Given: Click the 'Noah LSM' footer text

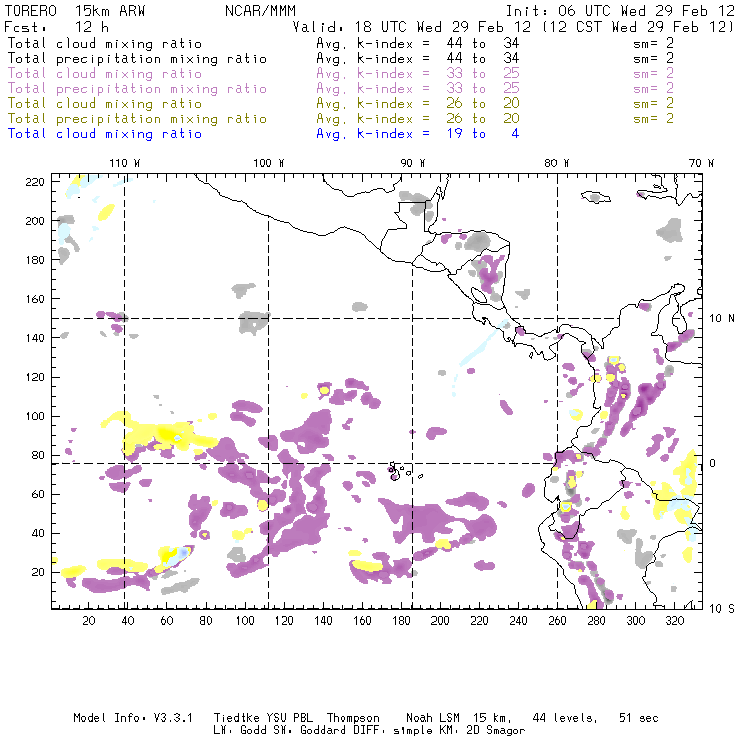Looking at the screenshot, I should (x=433, y=718).
